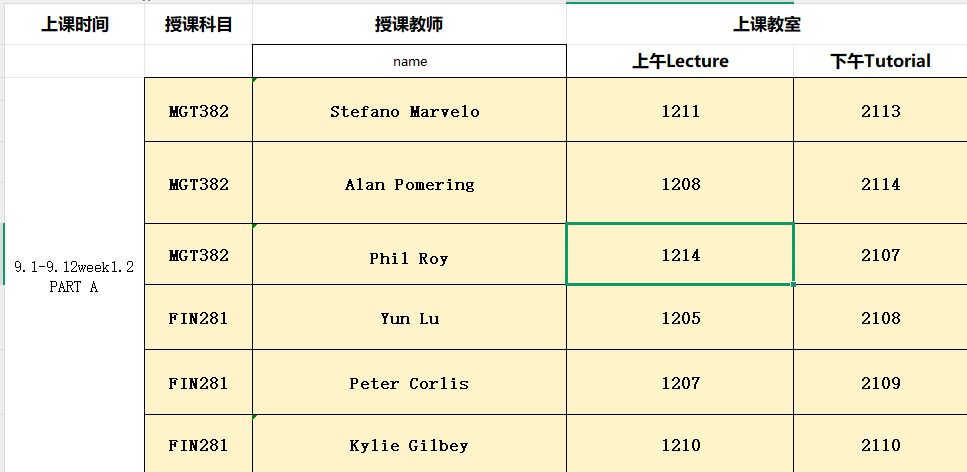
Task: Select the 授课教师 header cell
Action: click(409, 25)
